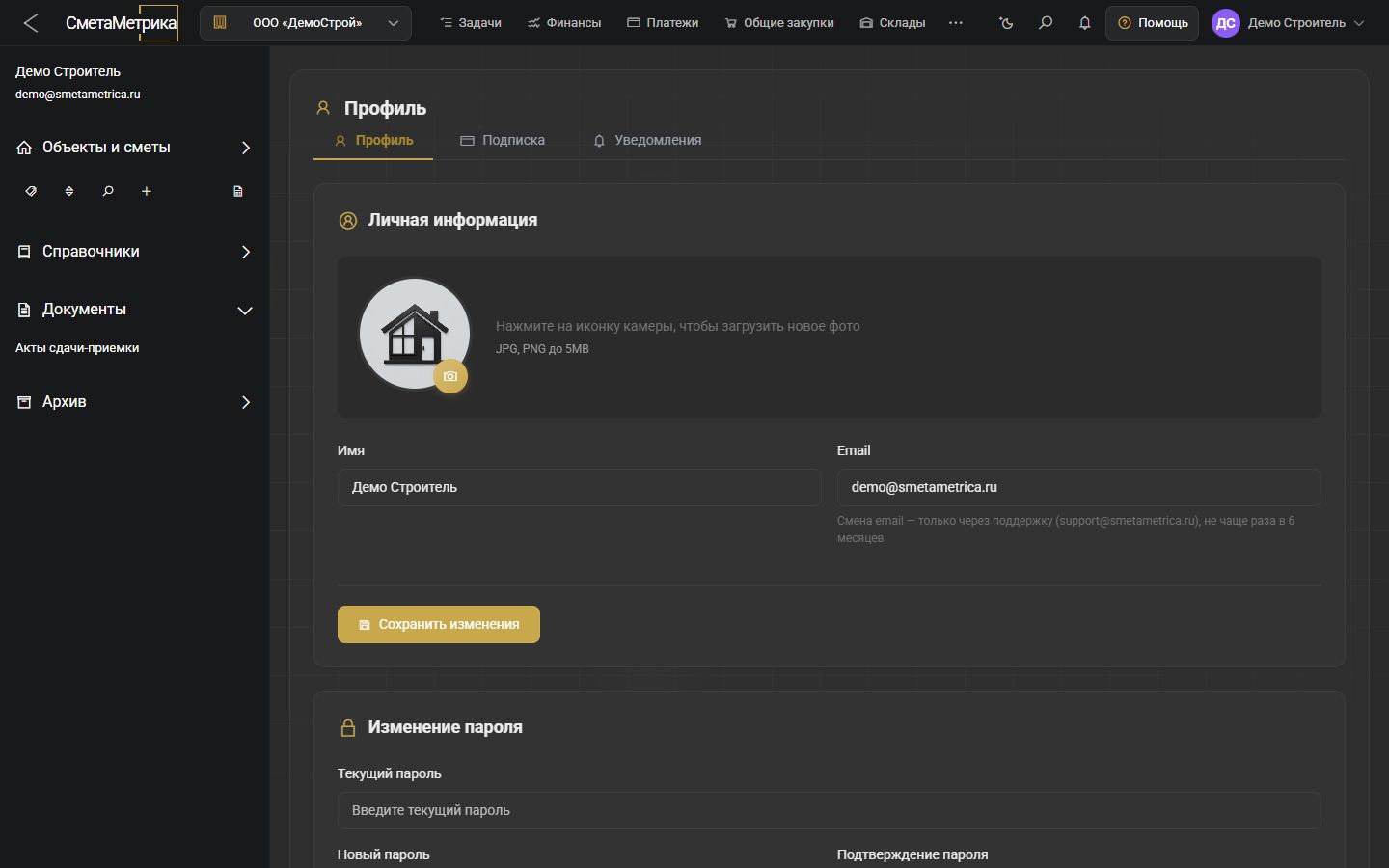Open the Задачи menu item
This screenshot has height=868, width=1389.
[x=471, y=23]
